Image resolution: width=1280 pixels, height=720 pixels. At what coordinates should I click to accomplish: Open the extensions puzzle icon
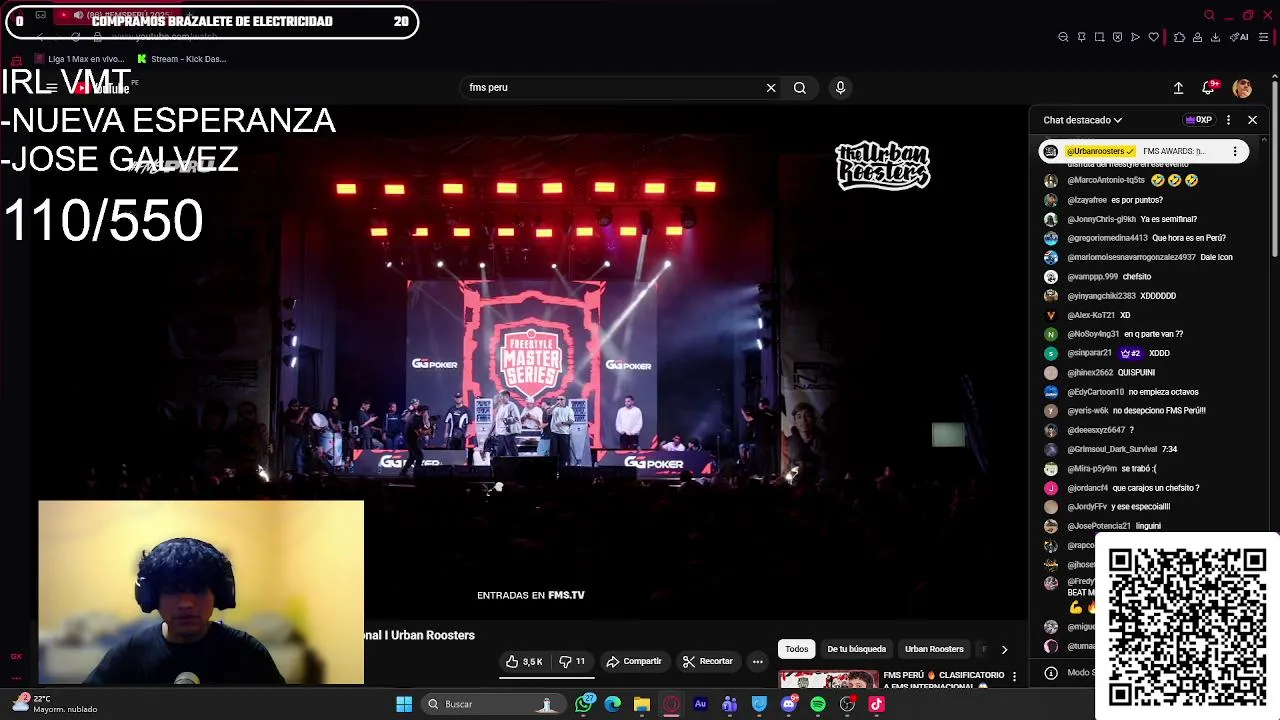point(1179,37)
